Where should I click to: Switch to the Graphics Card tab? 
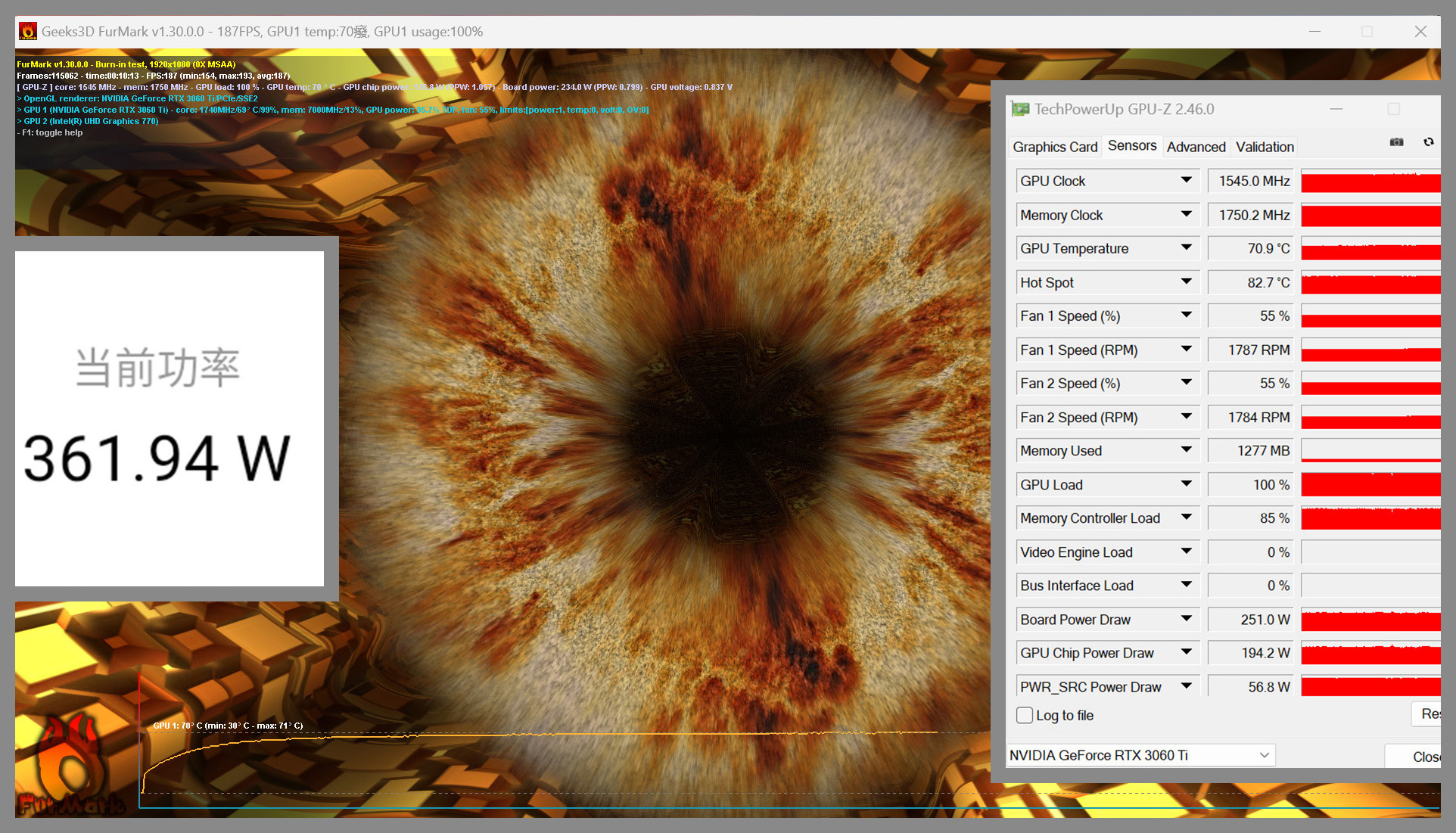[x=1055, y=147]
